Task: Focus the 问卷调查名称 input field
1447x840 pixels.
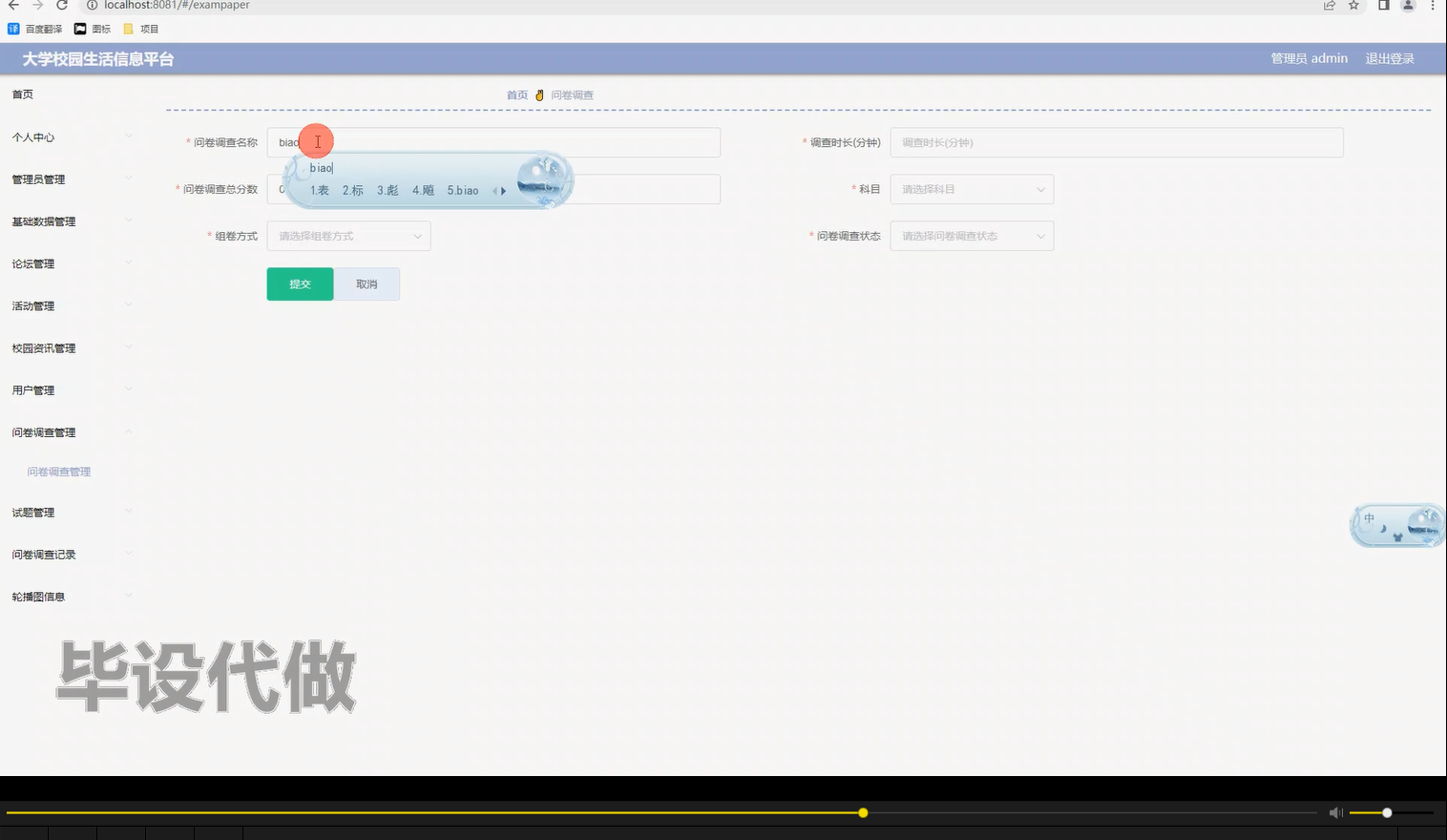Action: [493, 142]
